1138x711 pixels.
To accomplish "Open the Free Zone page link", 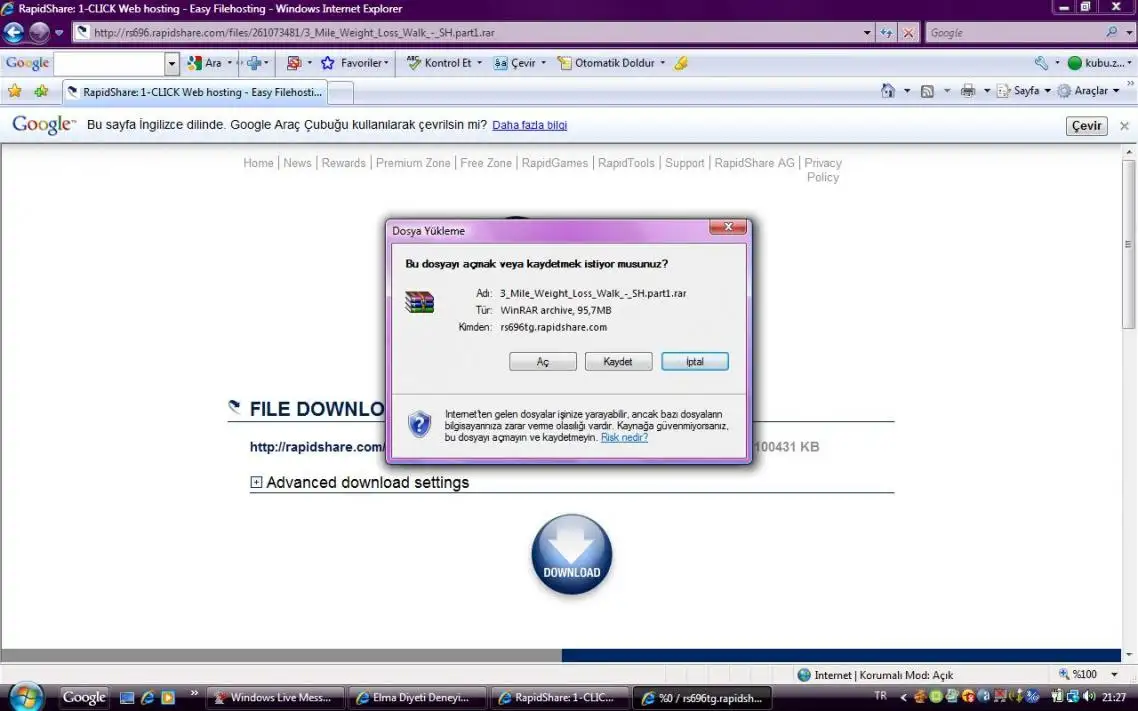I will (486, 163).
